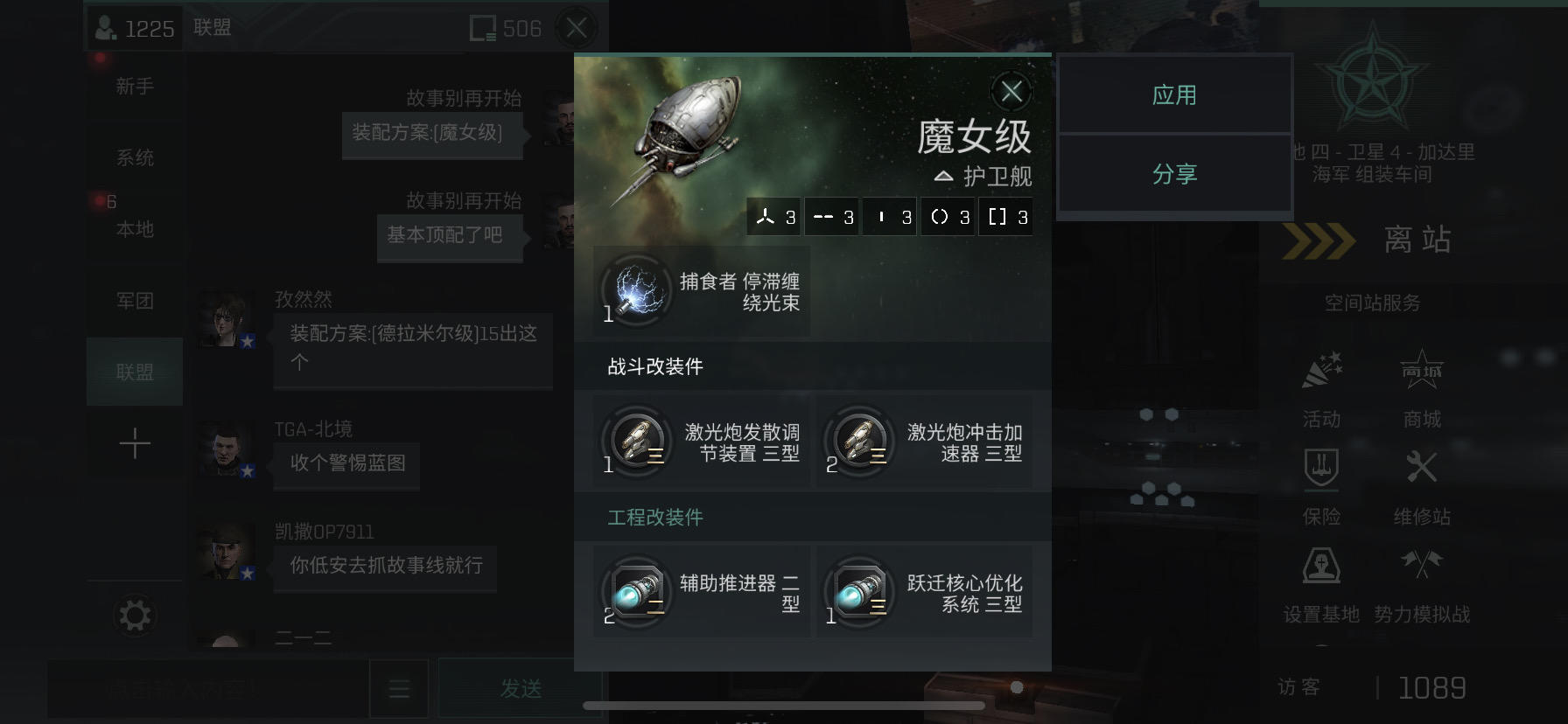Image resolution: width=1568 pixels, height=724 pixels.
Task: Open the 保险 insurance shield icon
Action: pyautogui.click(x=1321, y=468)
